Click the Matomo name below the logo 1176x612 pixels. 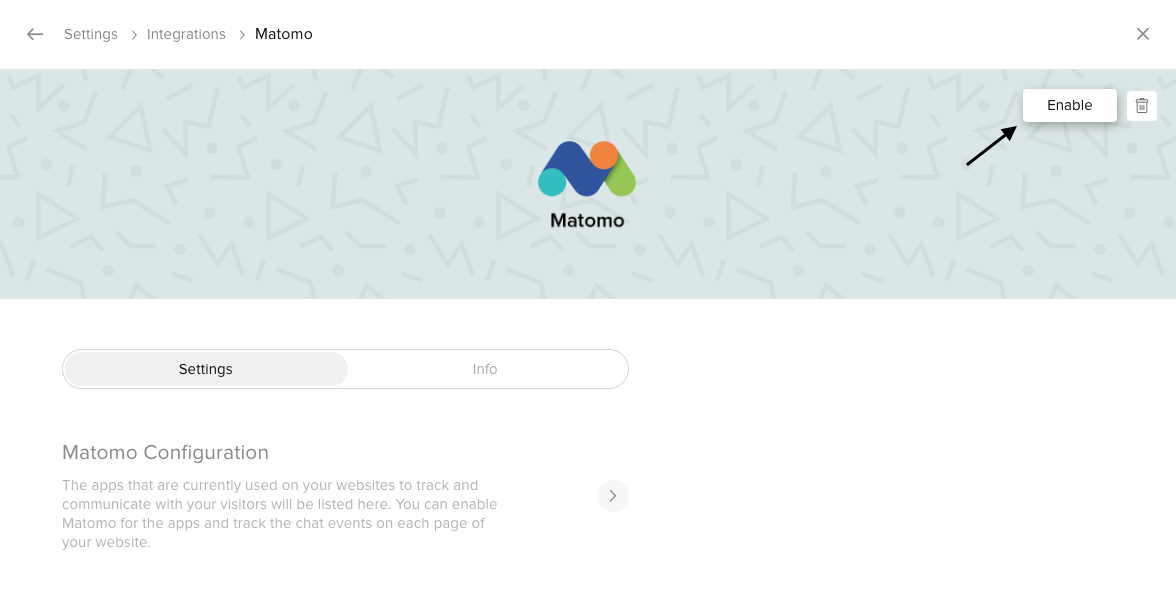(587, 220)
